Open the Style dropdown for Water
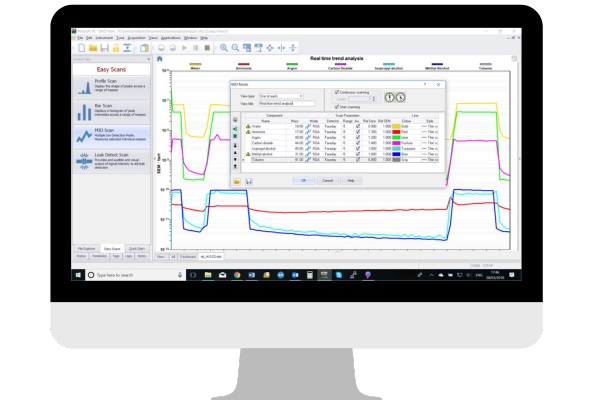 click(433, 125)
